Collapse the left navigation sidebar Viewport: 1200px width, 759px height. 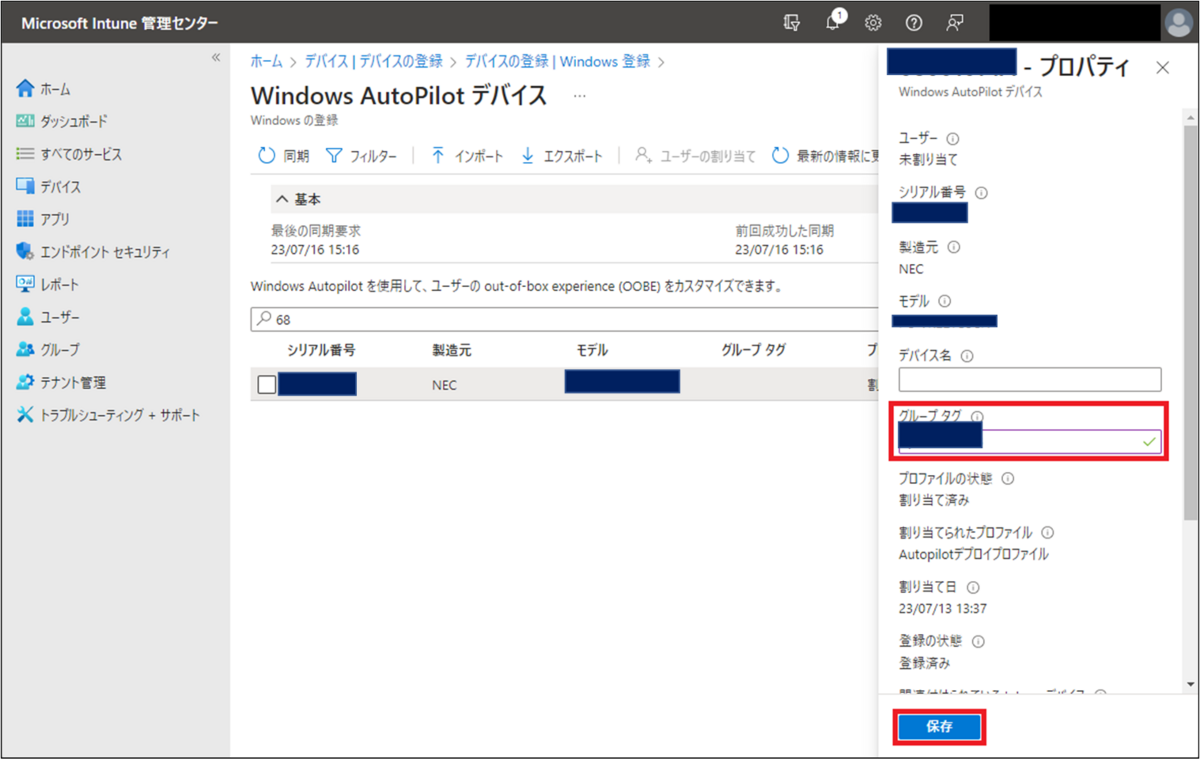216,58
